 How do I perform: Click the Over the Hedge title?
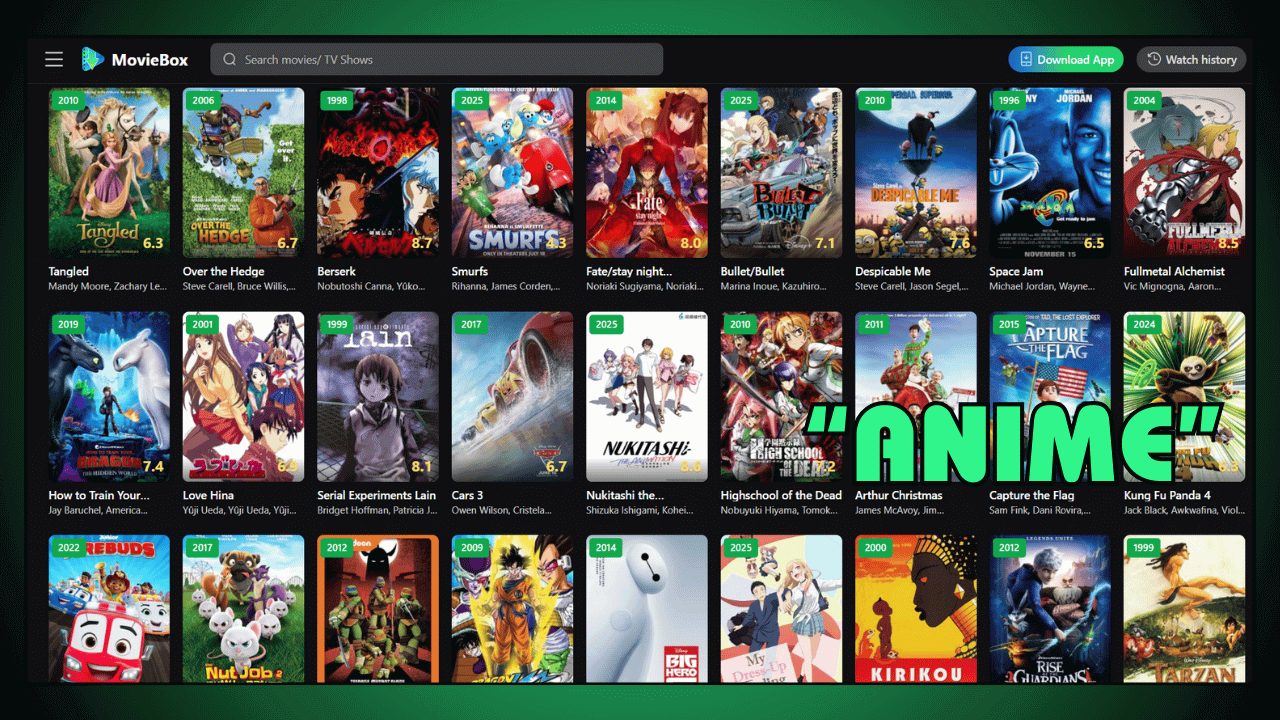coord(222,271)
